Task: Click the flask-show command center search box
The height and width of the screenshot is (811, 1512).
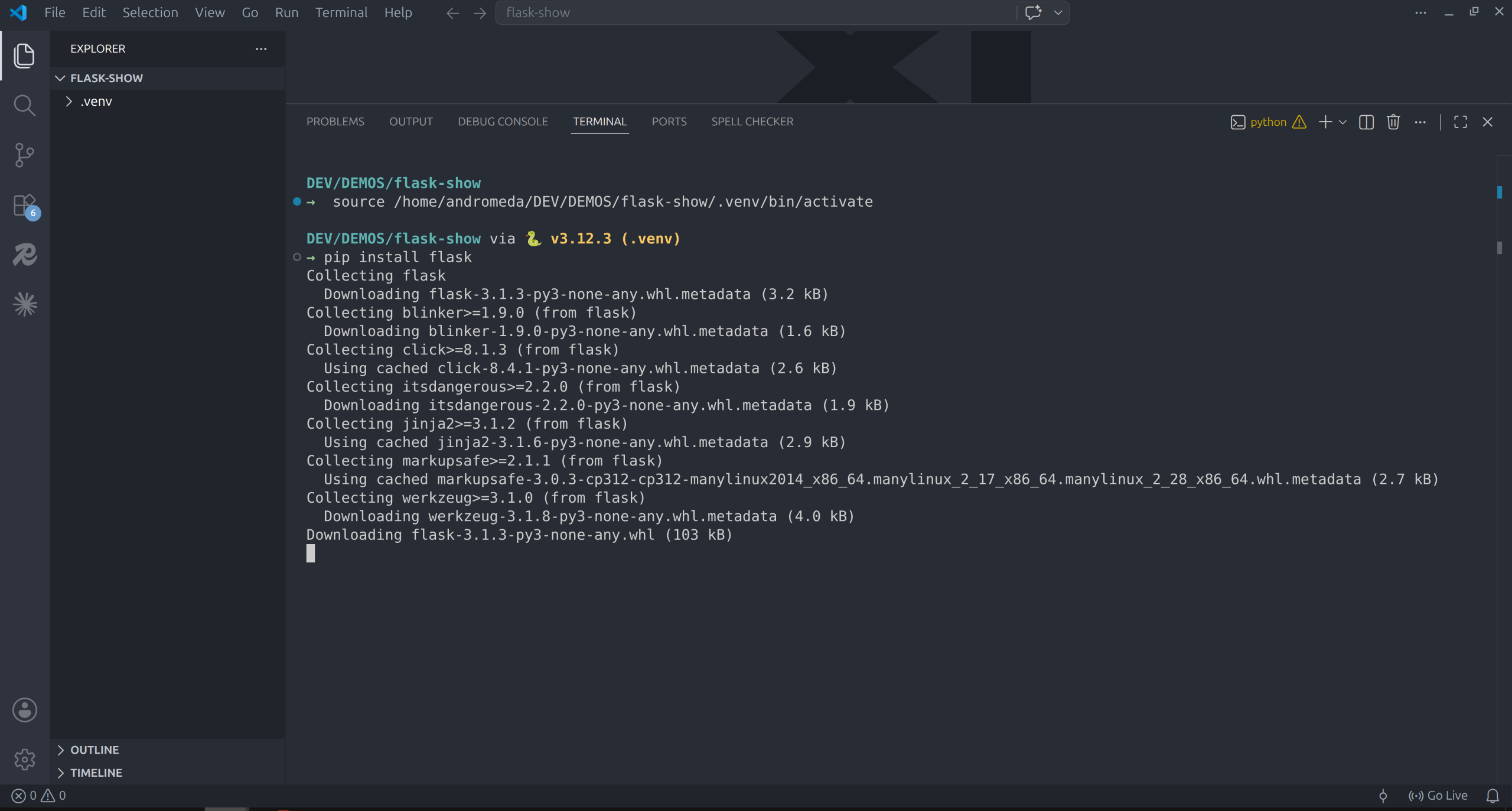Action: [756, 12]
